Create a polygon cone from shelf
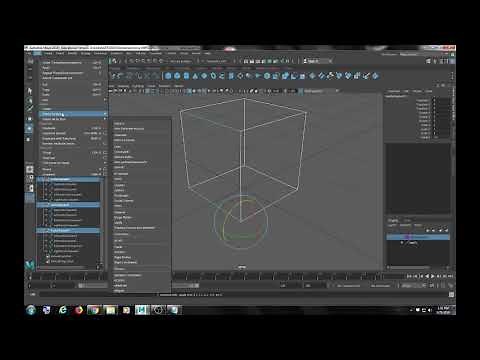 point(195,76)
